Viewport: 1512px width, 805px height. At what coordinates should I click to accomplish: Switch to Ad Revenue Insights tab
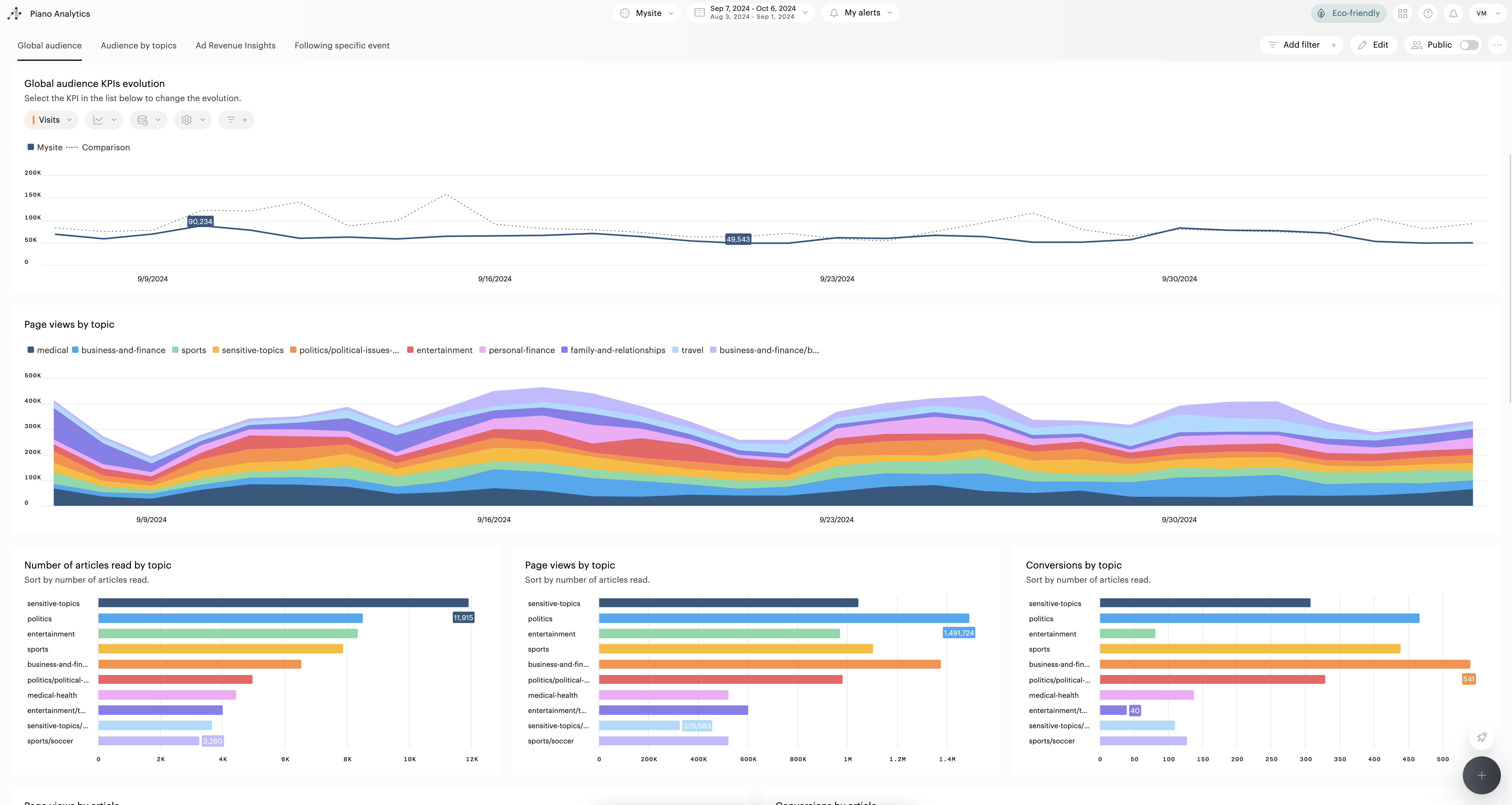coord(235,46)
